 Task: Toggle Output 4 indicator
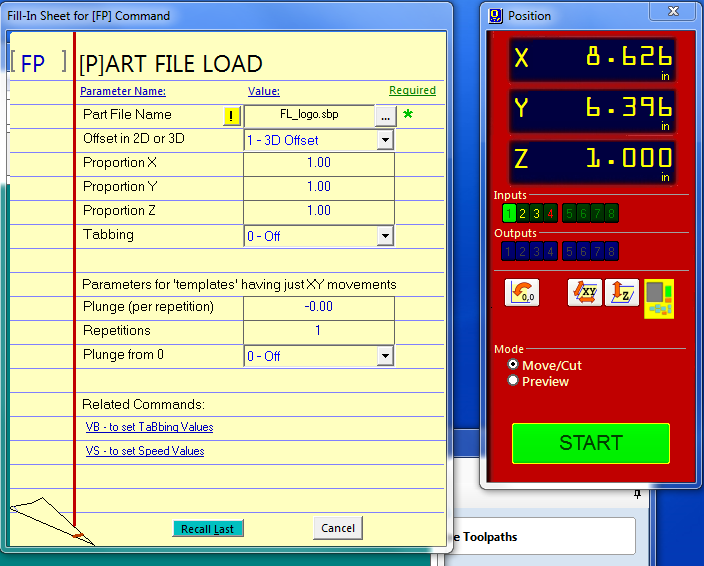[x=550, y=251]
